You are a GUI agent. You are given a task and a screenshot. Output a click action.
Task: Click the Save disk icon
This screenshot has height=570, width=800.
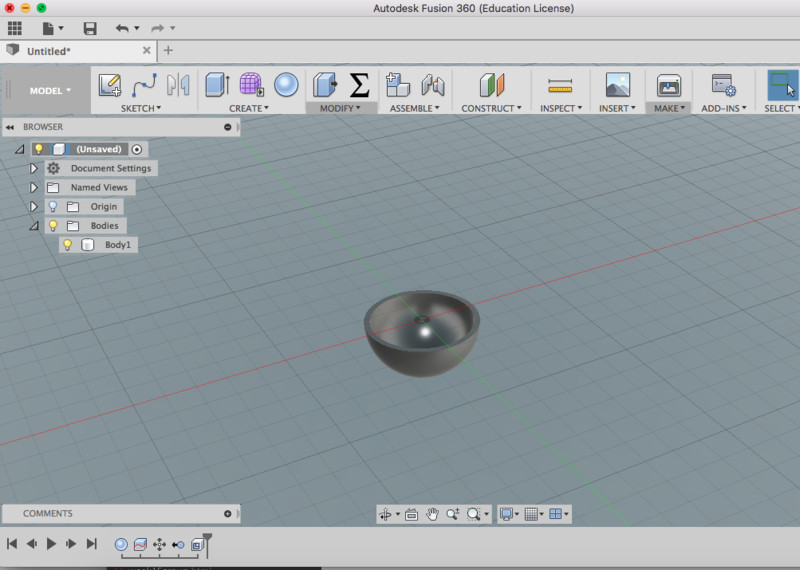coord(90,29)
